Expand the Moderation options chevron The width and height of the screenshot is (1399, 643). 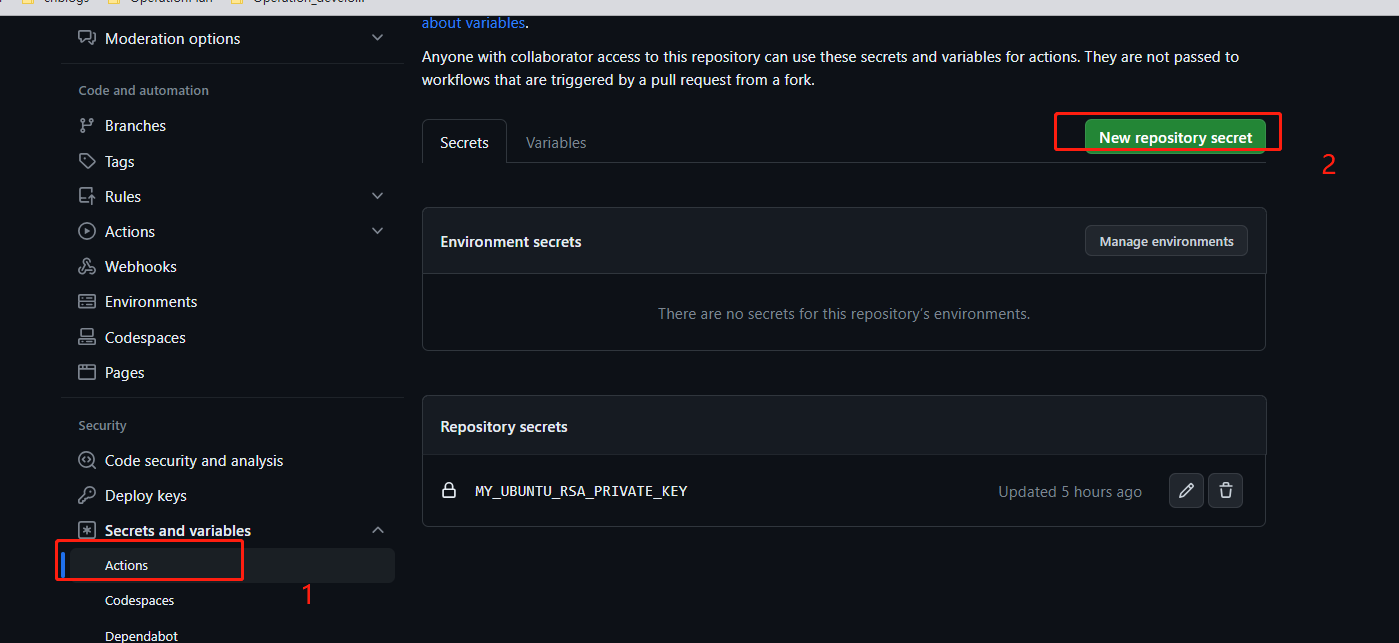[x=377, y=38]
